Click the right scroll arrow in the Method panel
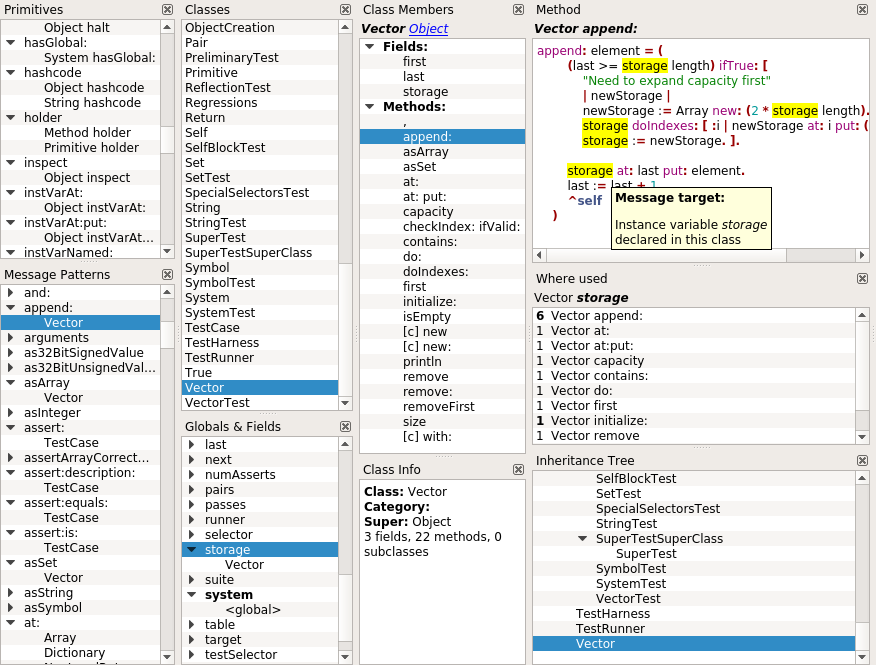 [860, 254]
